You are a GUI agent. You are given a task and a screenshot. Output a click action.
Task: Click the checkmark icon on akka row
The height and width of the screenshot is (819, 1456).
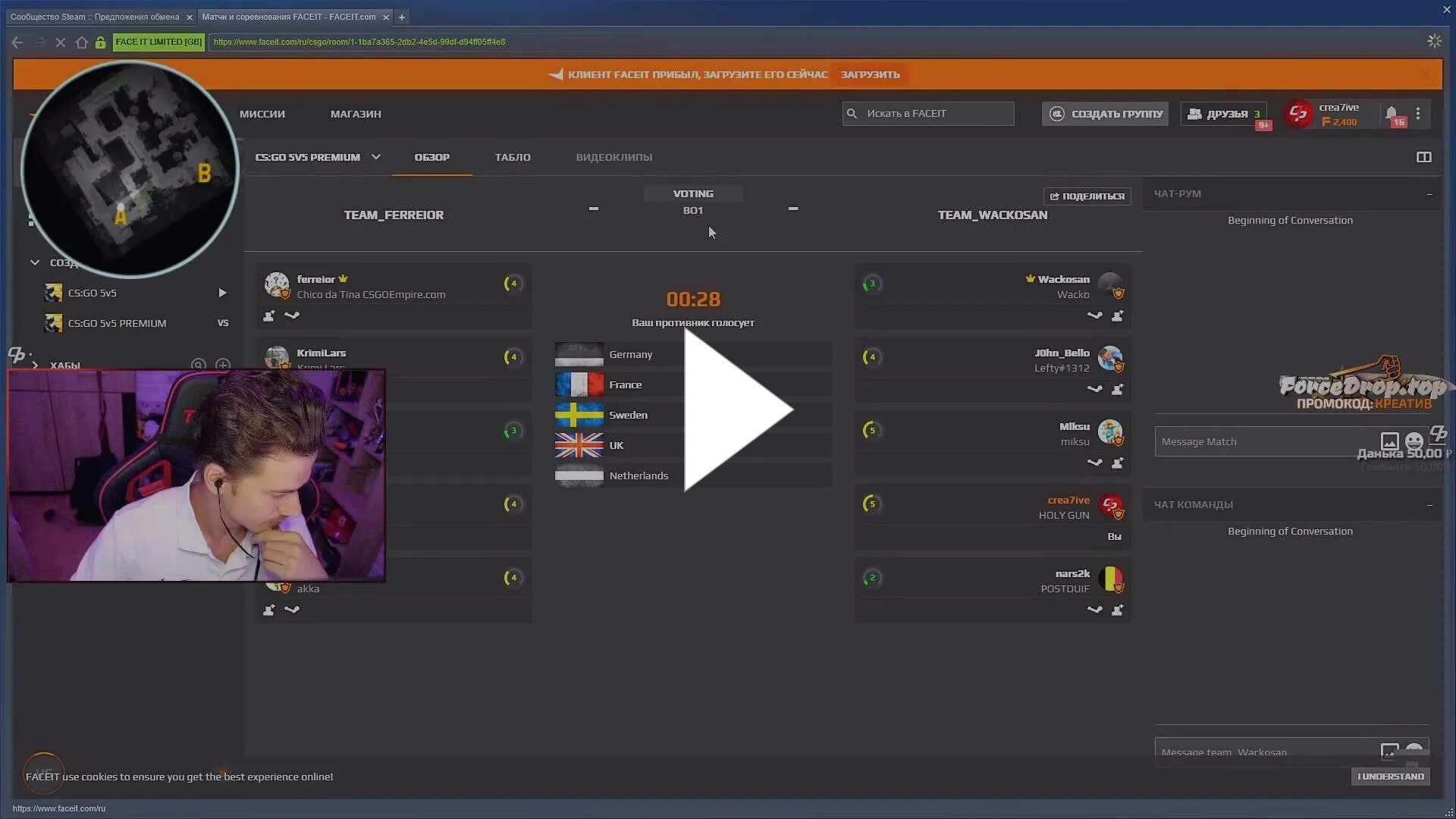pyautogui.click(x=293, y=609)
